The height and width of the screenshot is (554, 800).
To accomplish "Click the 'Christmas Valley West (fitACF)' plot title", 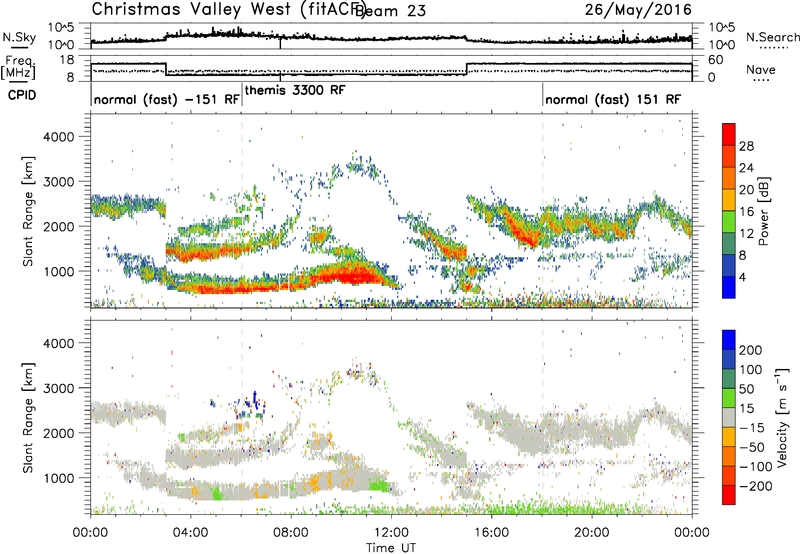I will click(228, 9).
